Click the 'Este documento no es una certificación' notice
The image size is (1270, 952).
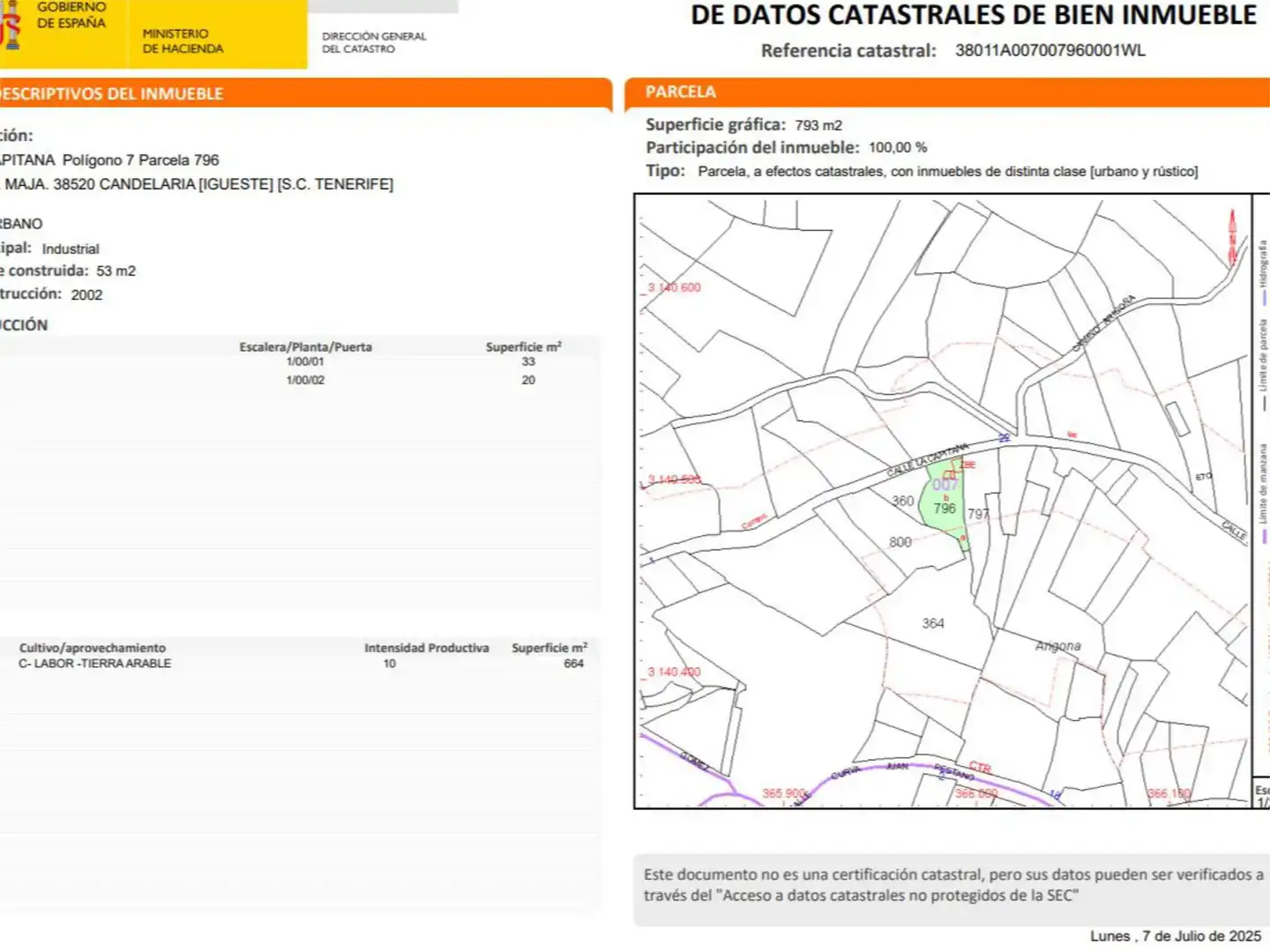click(952, 885)
